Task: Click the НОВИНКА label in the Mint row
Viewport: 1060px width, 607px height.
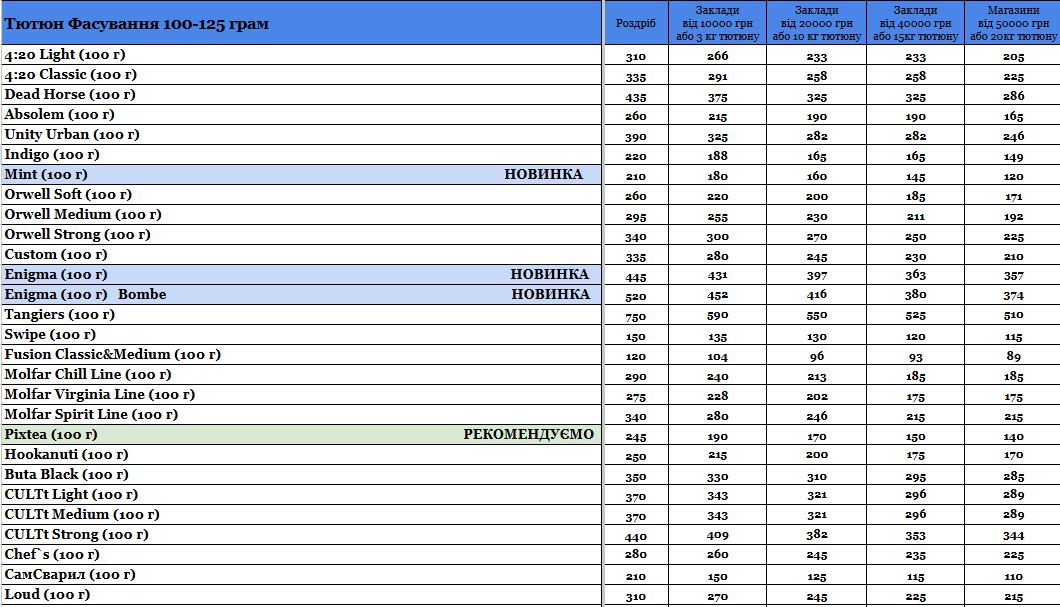Action: click(x=543, y=175)
